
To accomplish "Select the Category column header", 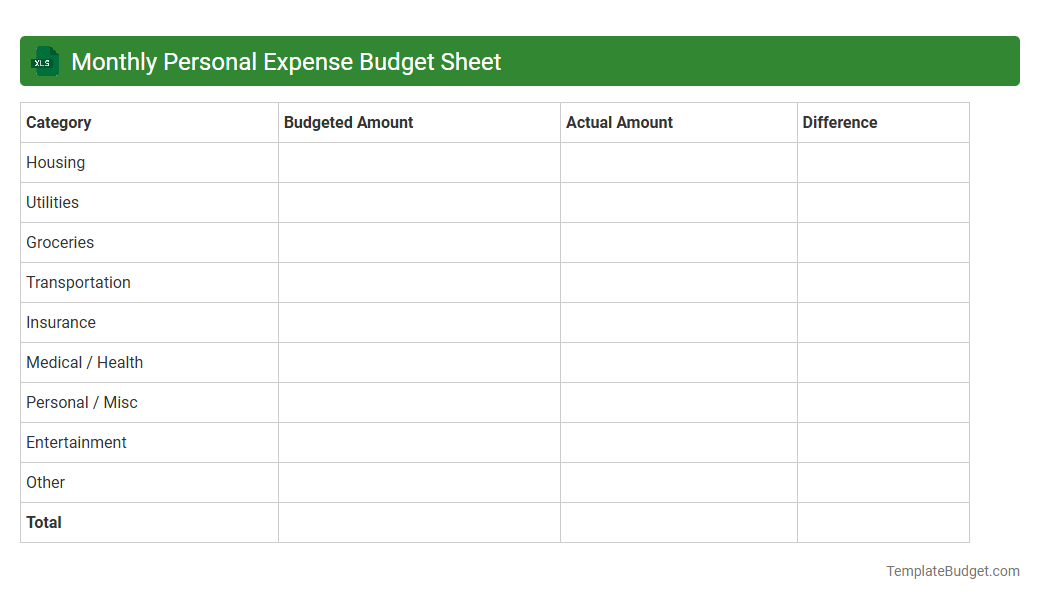I will coord(58,122).
